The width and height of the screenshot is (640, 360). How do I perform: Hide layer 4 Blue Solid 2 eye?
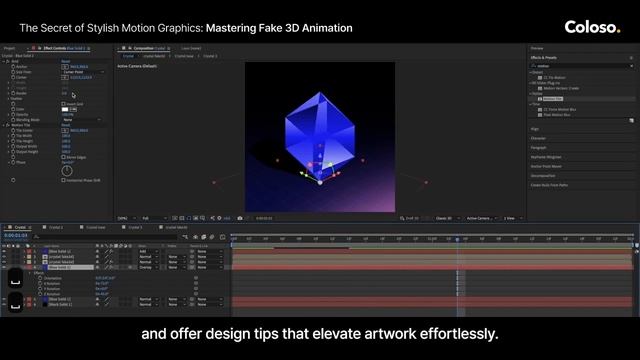(x=4, y=267)
